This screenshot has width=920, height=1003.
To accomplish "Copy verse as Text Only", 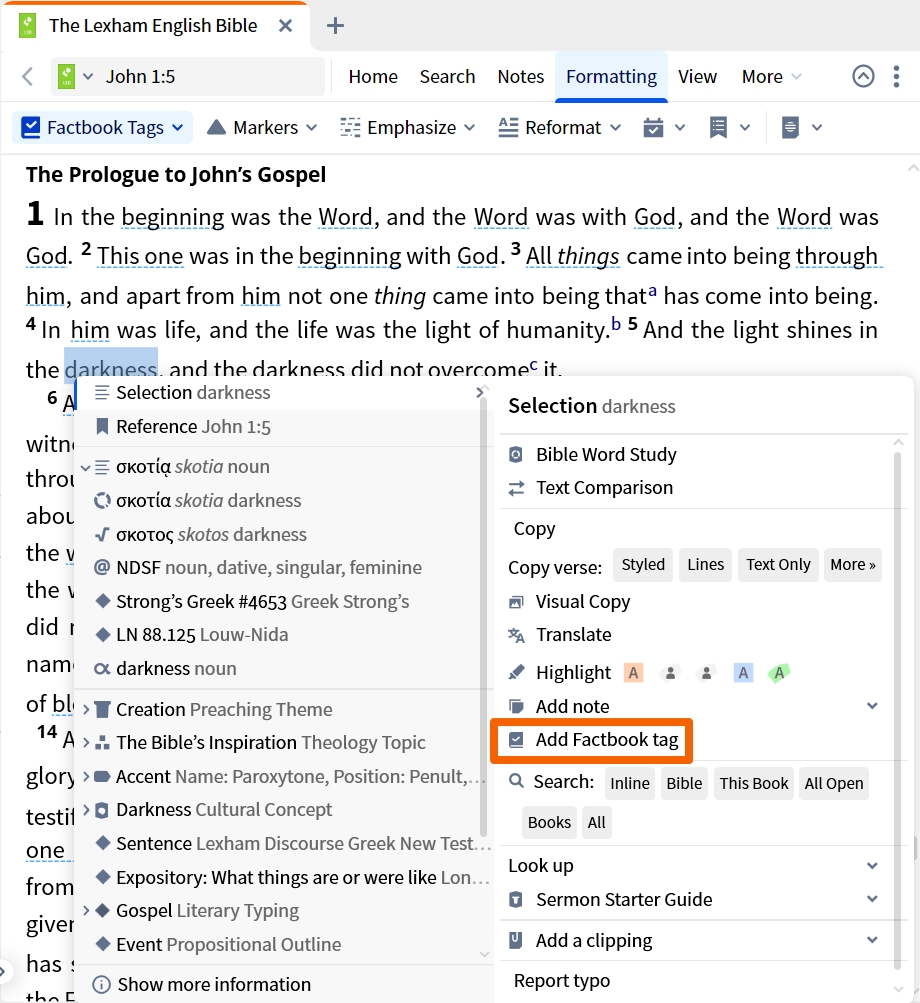I will click(778, 565).
